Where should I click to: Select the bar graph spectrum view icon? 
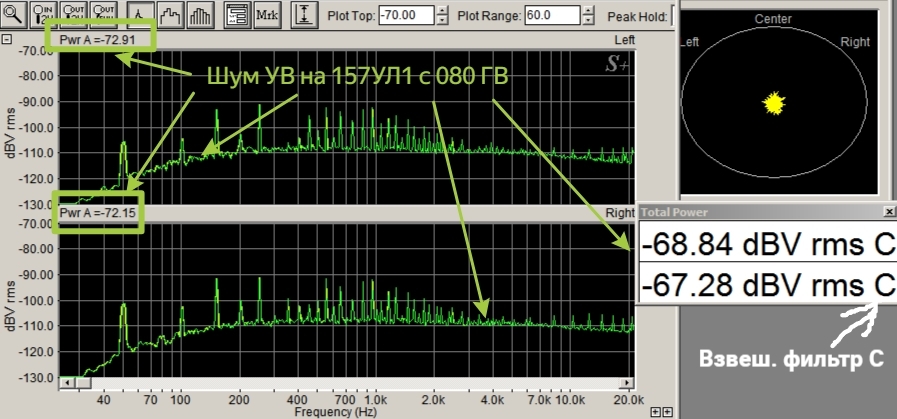200,15
